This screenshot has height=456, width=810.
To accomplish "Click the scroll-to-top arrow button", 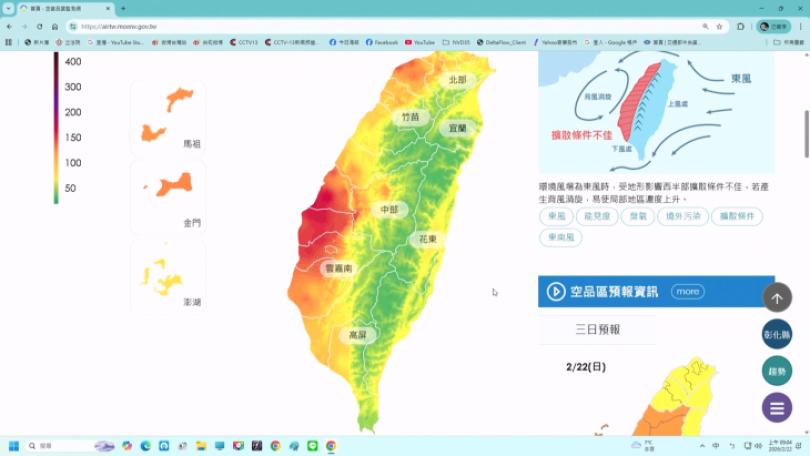I will 777,297.
